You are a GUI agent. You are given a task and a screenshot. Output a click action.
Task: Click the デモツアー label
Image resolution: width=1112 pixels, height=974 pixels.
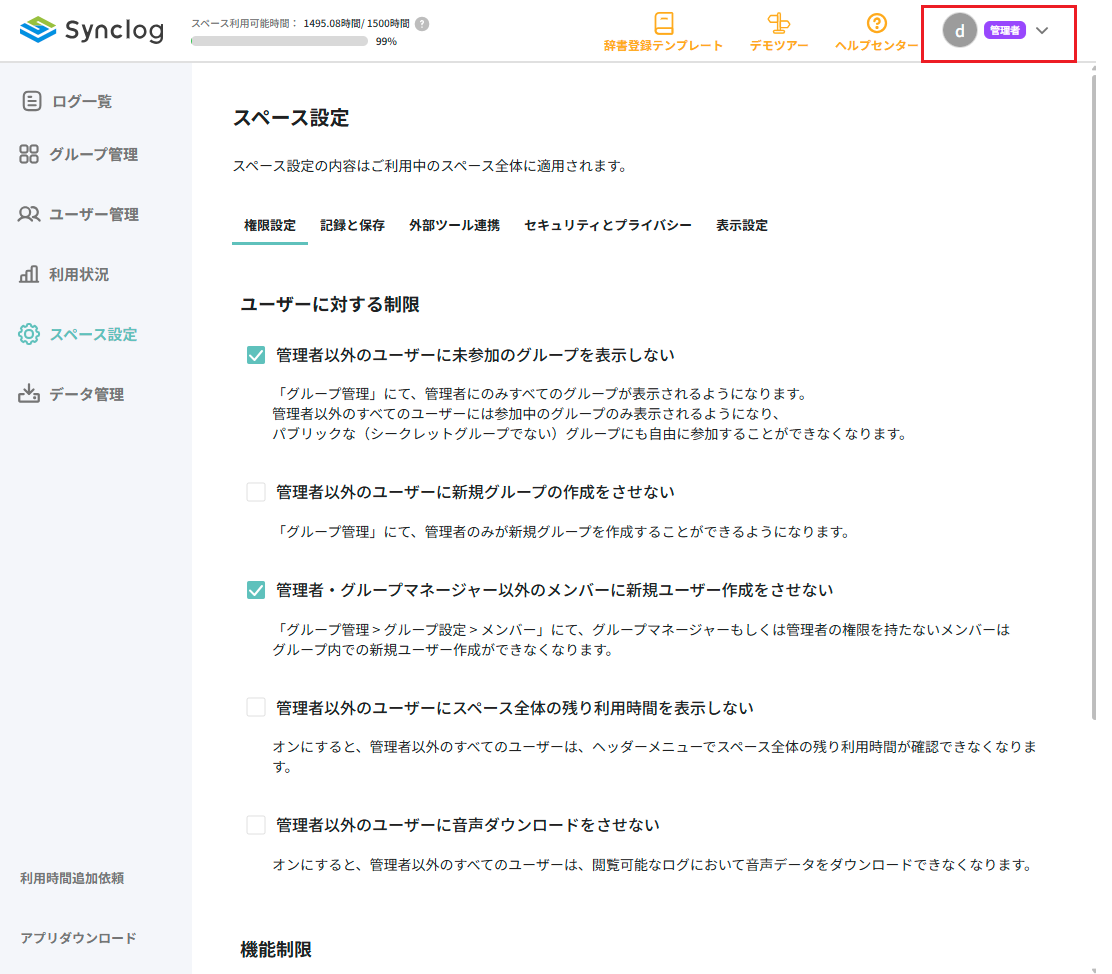pyautogui.click(x=779, y=45)
